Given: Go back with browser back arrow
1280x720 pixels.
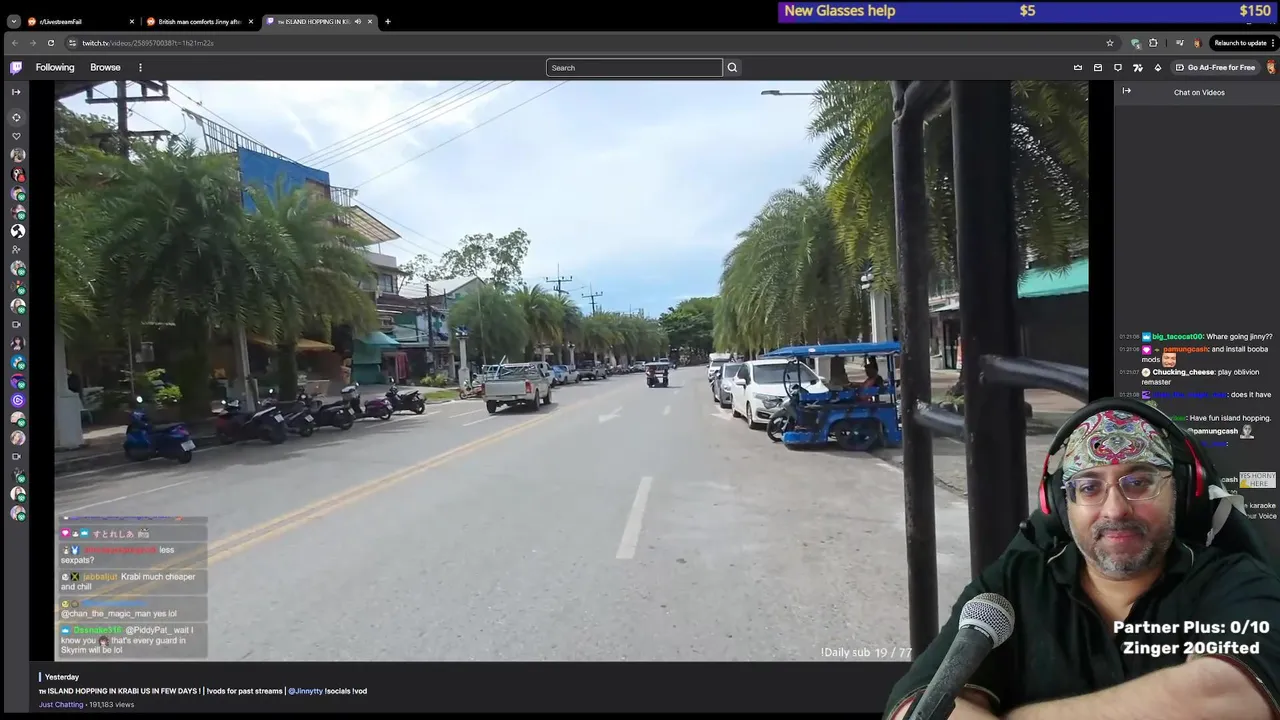Looking at the screenshot, I should tap(14, 43).
